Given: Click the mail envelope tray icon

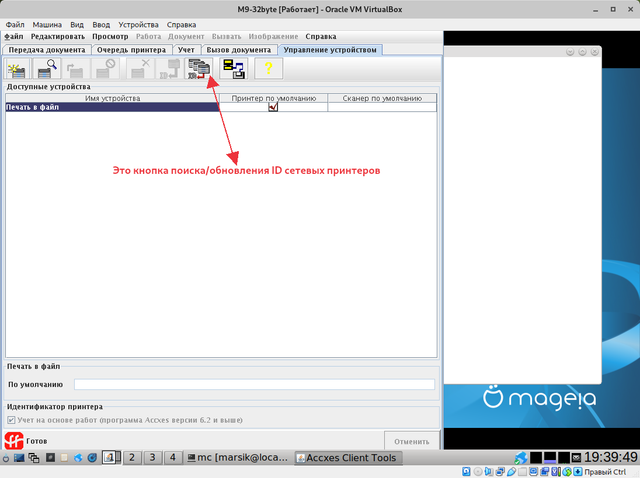Looking at the screenshot, I should (576, 458).
